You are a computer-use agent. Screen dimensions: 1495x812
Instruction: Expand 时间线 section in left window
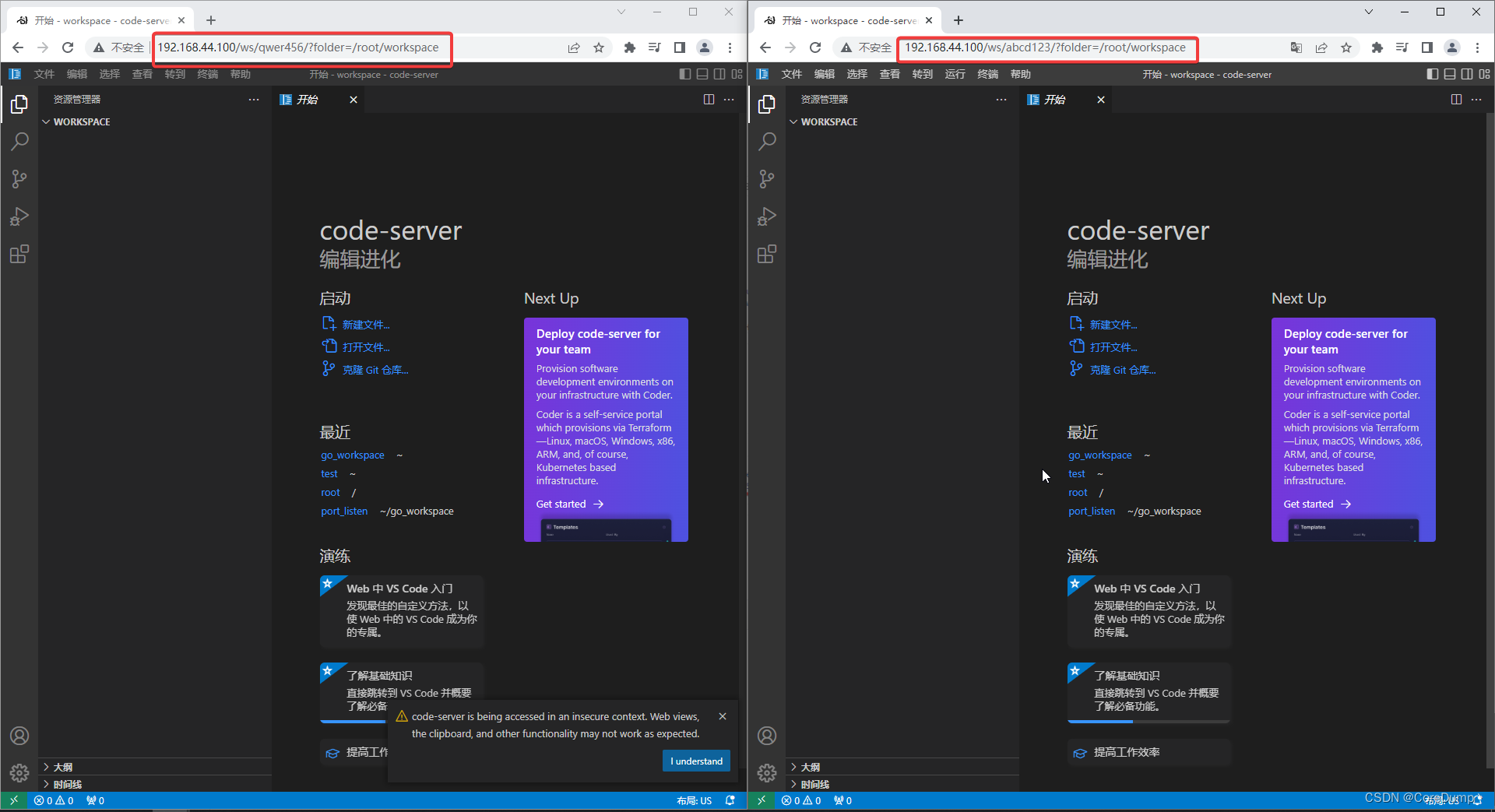click(x=155, y=784)
